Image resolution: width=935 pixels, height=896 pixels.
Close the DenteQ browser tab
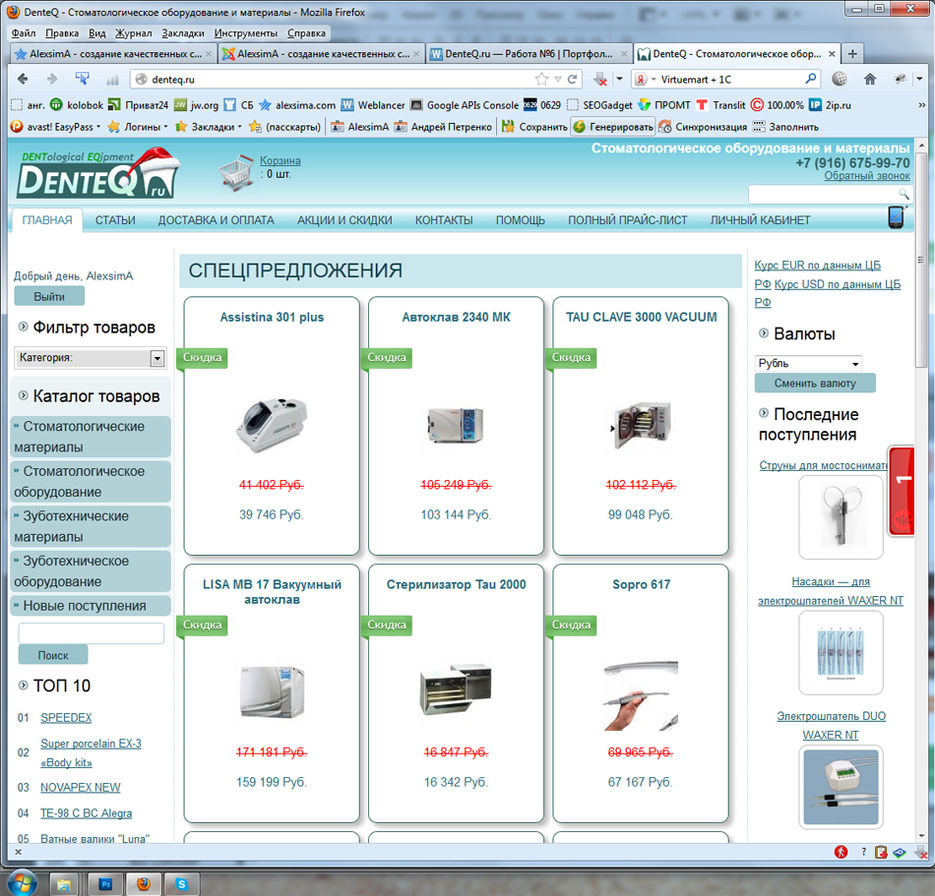tap(832, 54)
